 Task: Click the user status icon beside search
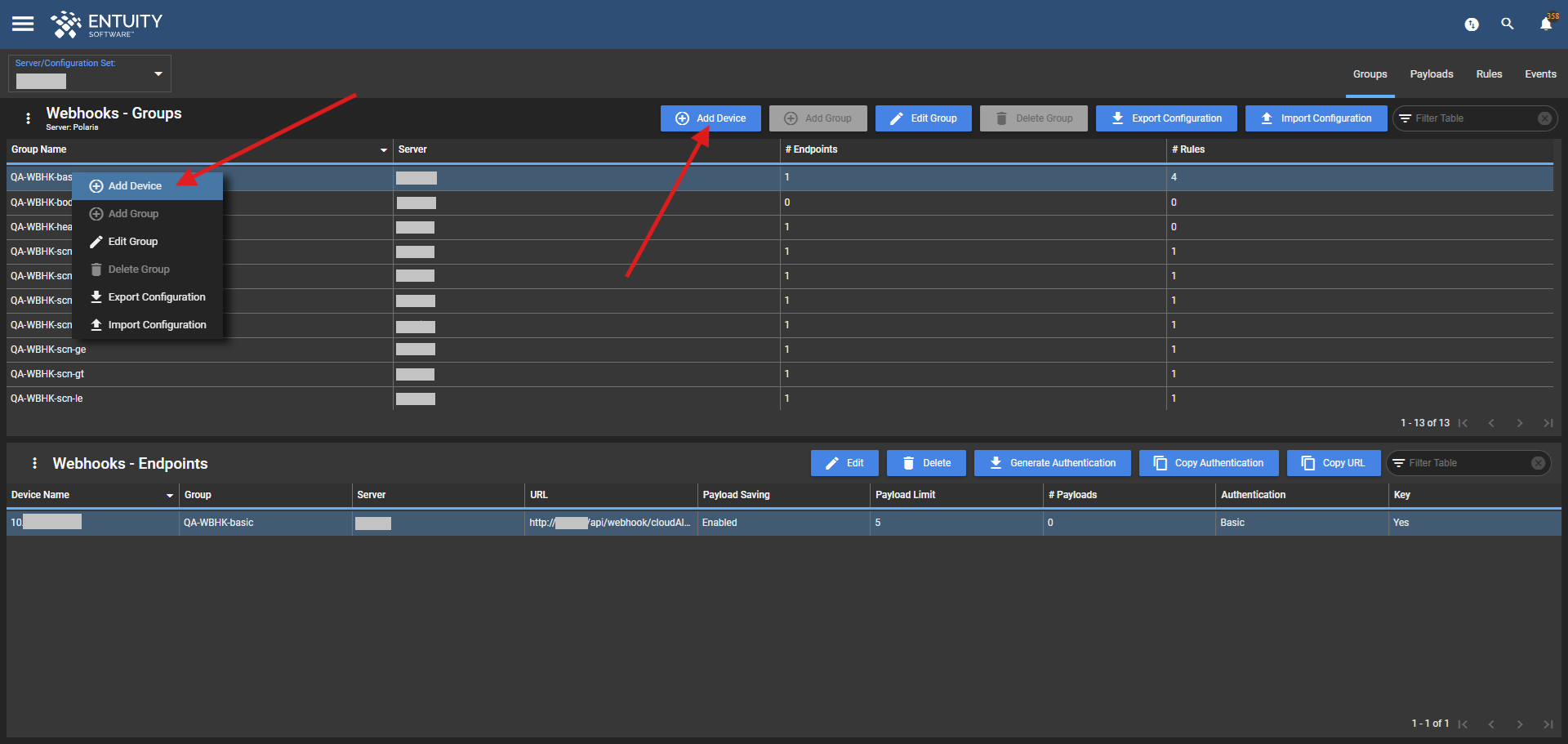[x=1472, y=25]
